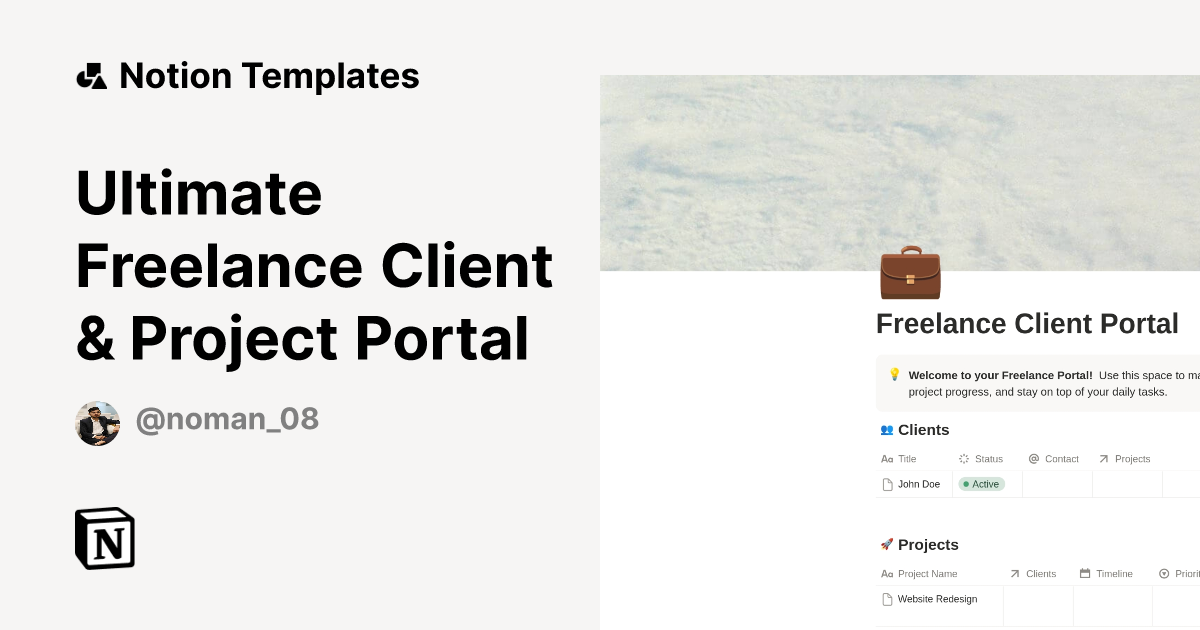Click the briefcase page icon above the portal title
This screenshot has width=1200, height=630.
(909, 273)
